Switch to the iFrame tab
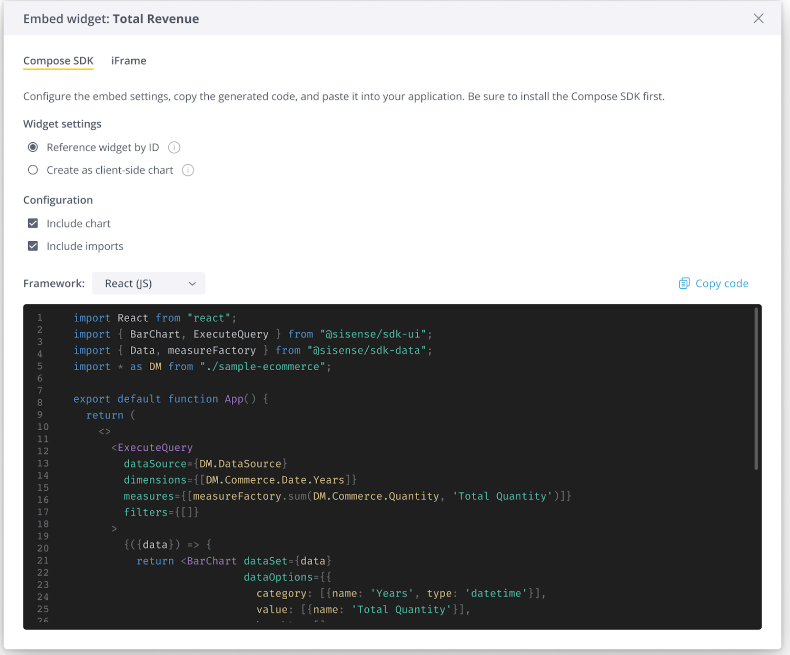Viewport: 790px width, 655px height. coord(128,61)
